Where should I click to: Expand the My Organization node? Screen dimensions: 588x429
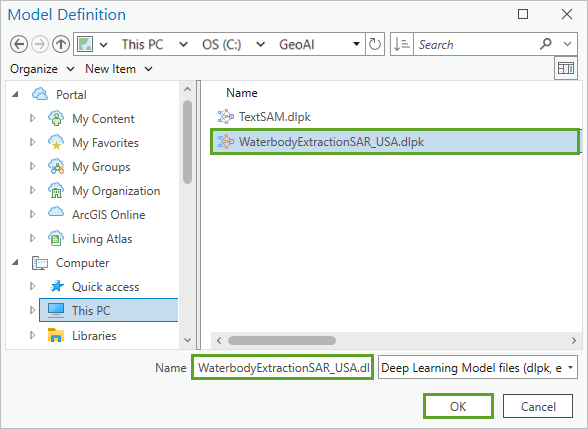tap(33, 190)
